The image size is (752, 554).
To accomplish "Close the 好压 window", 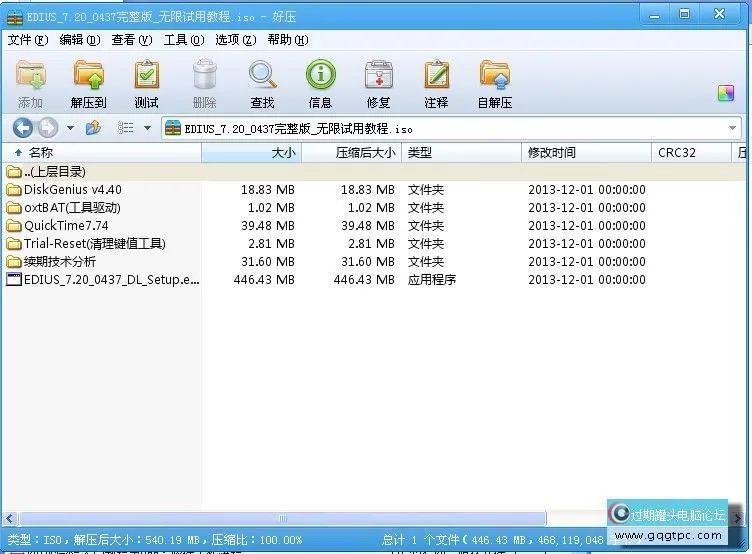I will [719, 14].
